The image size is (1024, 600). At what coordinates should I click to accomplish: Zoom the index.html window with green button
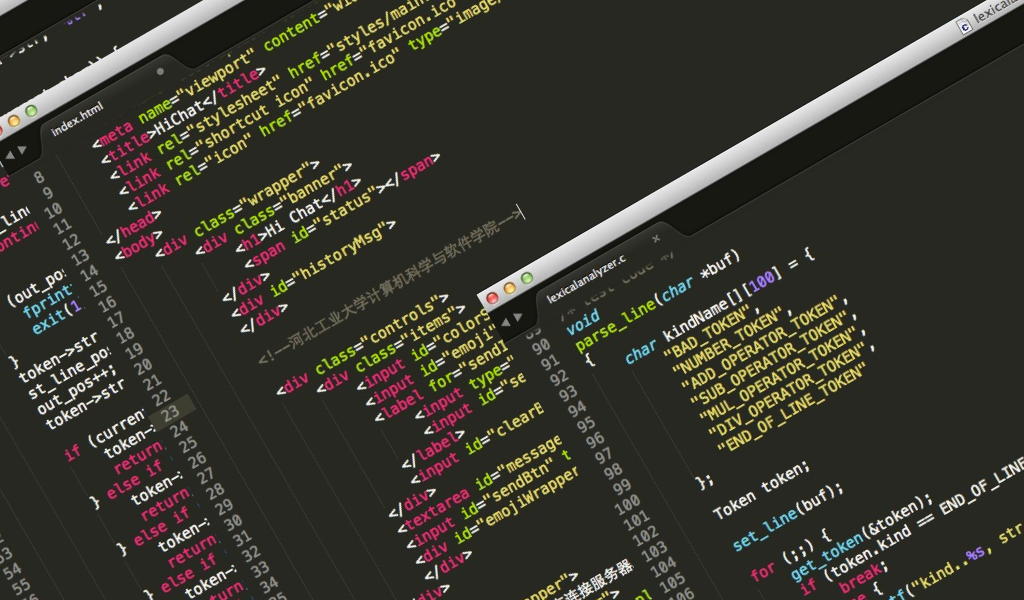click(31, 111)
